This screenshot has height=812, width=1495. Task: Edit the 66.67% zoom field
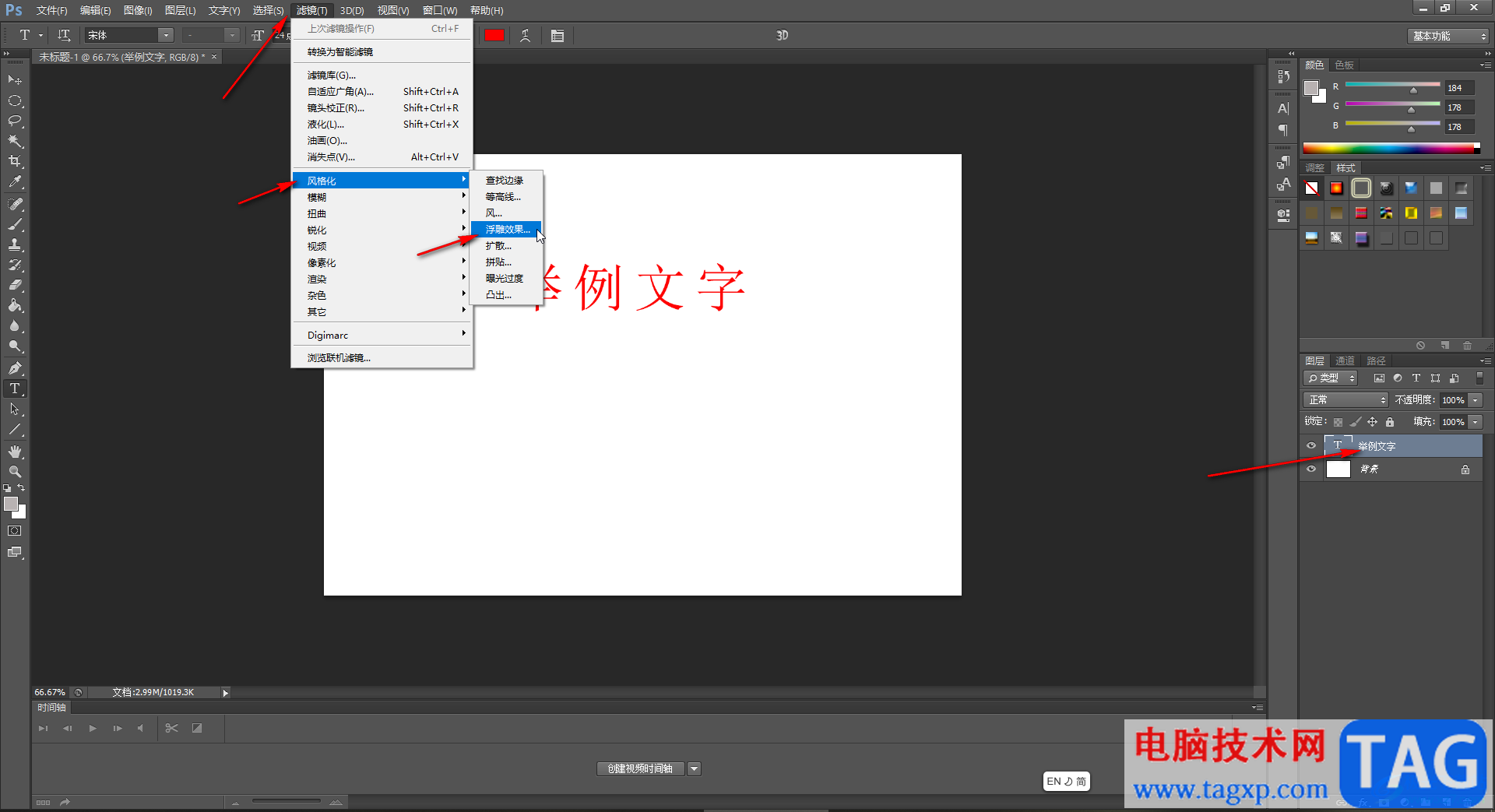(x=50, y=693)
